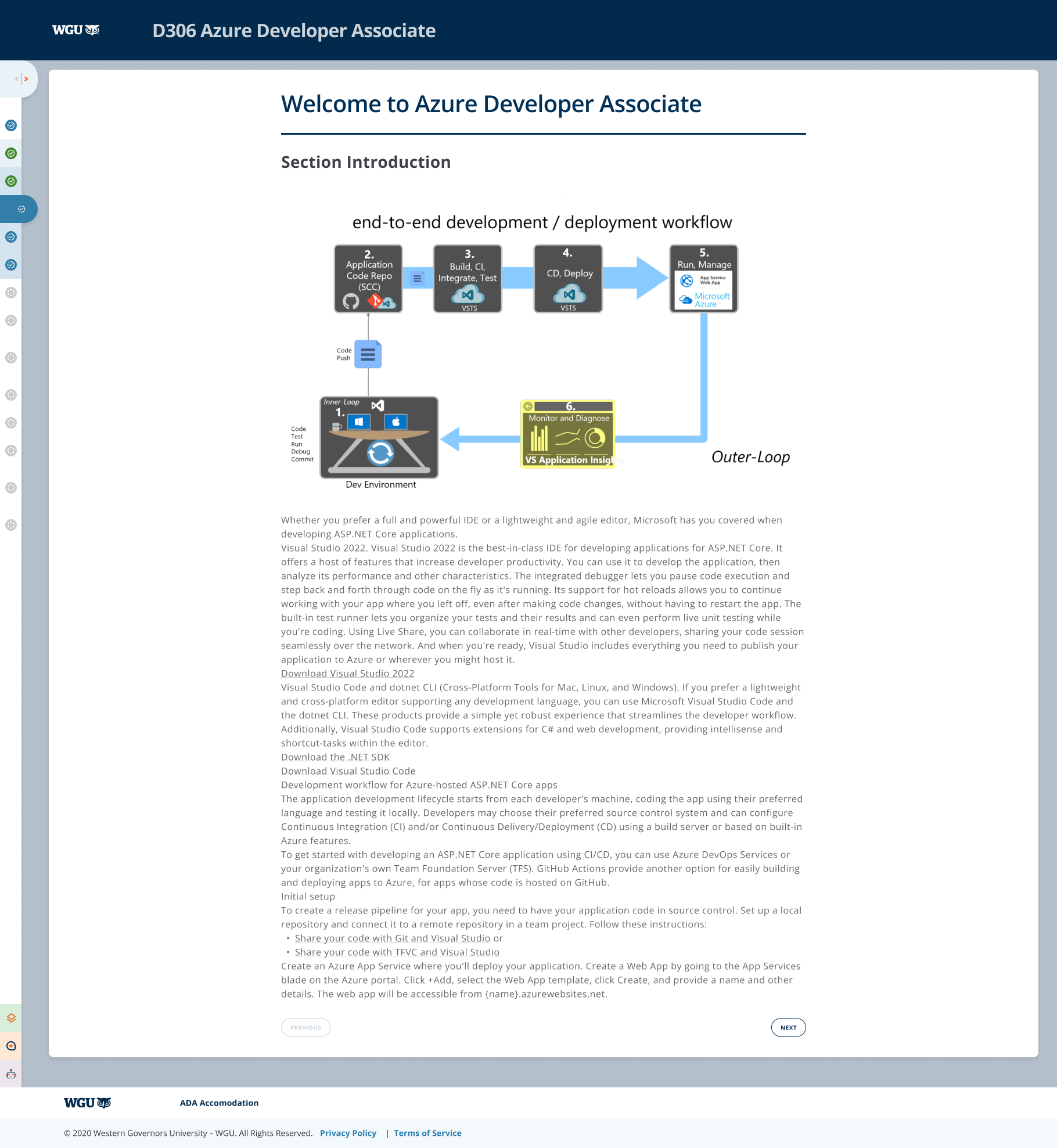Expand the sidebar with the arrow toggle
Screen dimensions: 1057x1148
(x=21, y=79)
